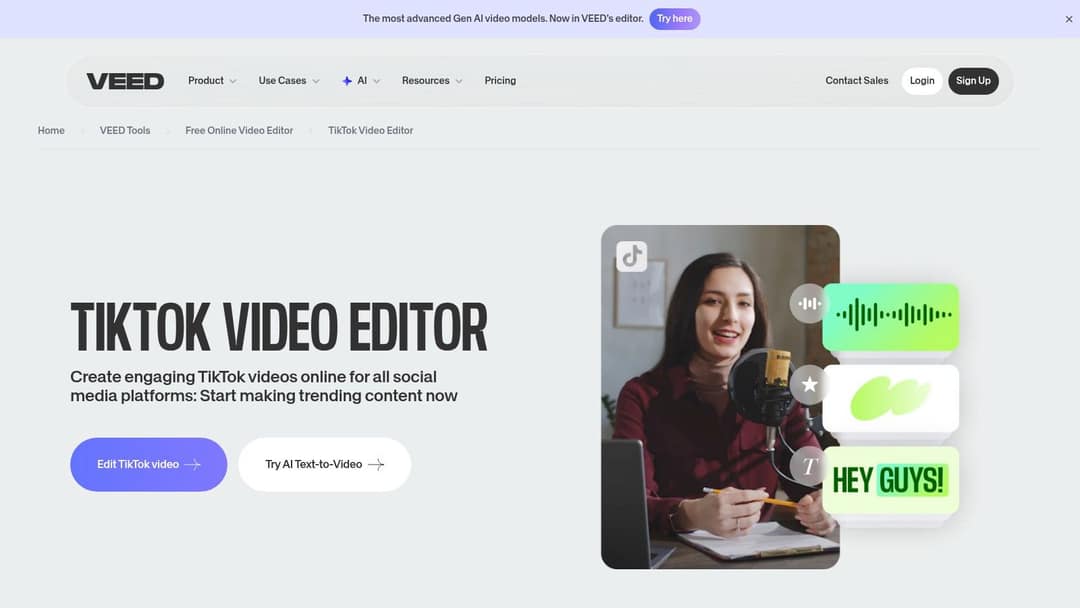This screenshot has width=1080, height=608.
Task: Open the AI menu
Action: [361, 81]
